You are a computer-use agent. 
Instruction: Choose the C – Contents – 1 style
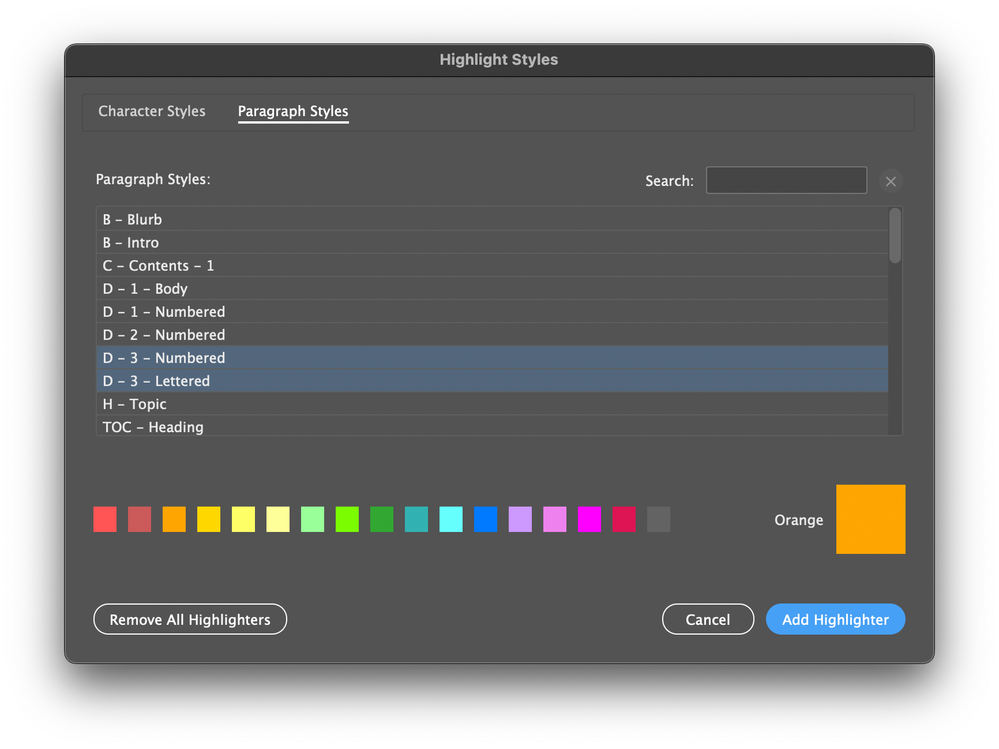[x=158, y=265]
